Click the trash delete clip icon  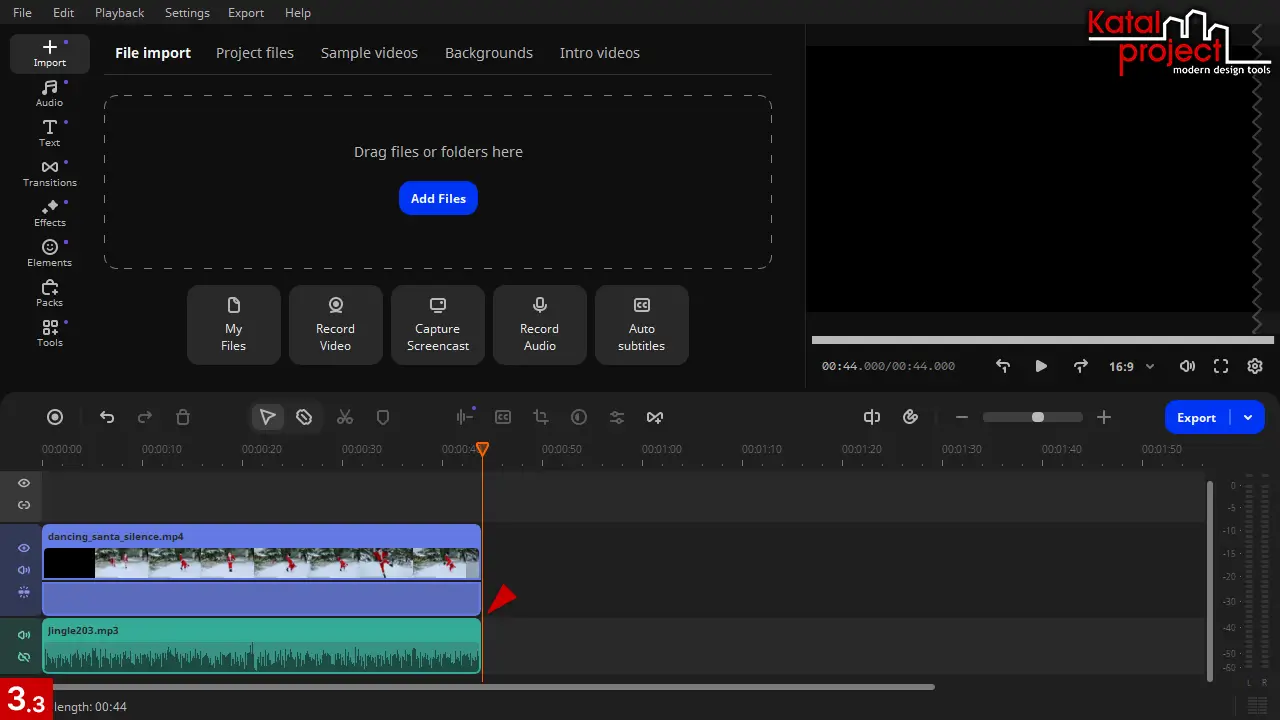183,417
